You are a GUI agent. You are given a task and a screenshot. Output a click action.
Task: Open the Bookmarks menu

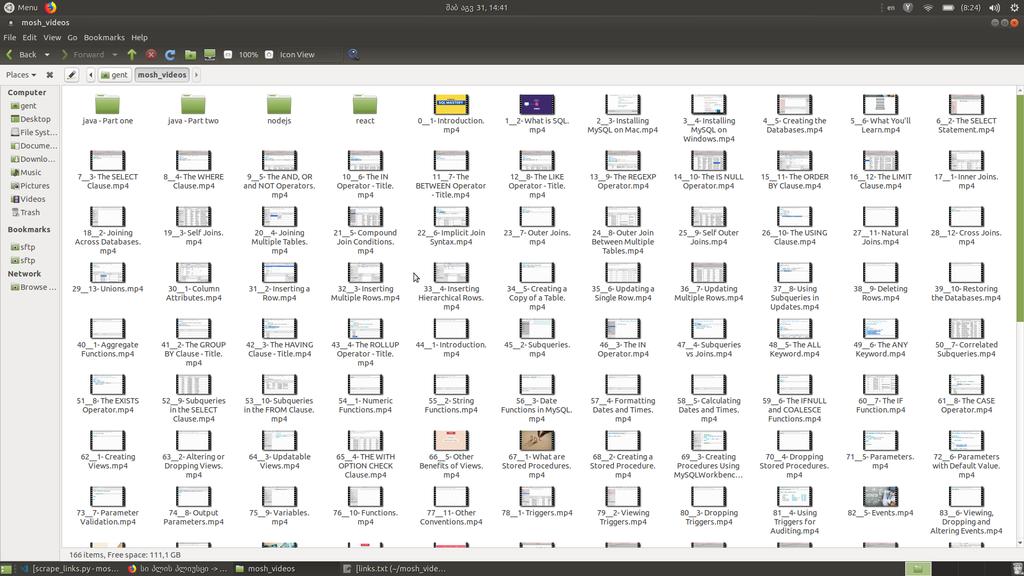(x=104, y=38)
